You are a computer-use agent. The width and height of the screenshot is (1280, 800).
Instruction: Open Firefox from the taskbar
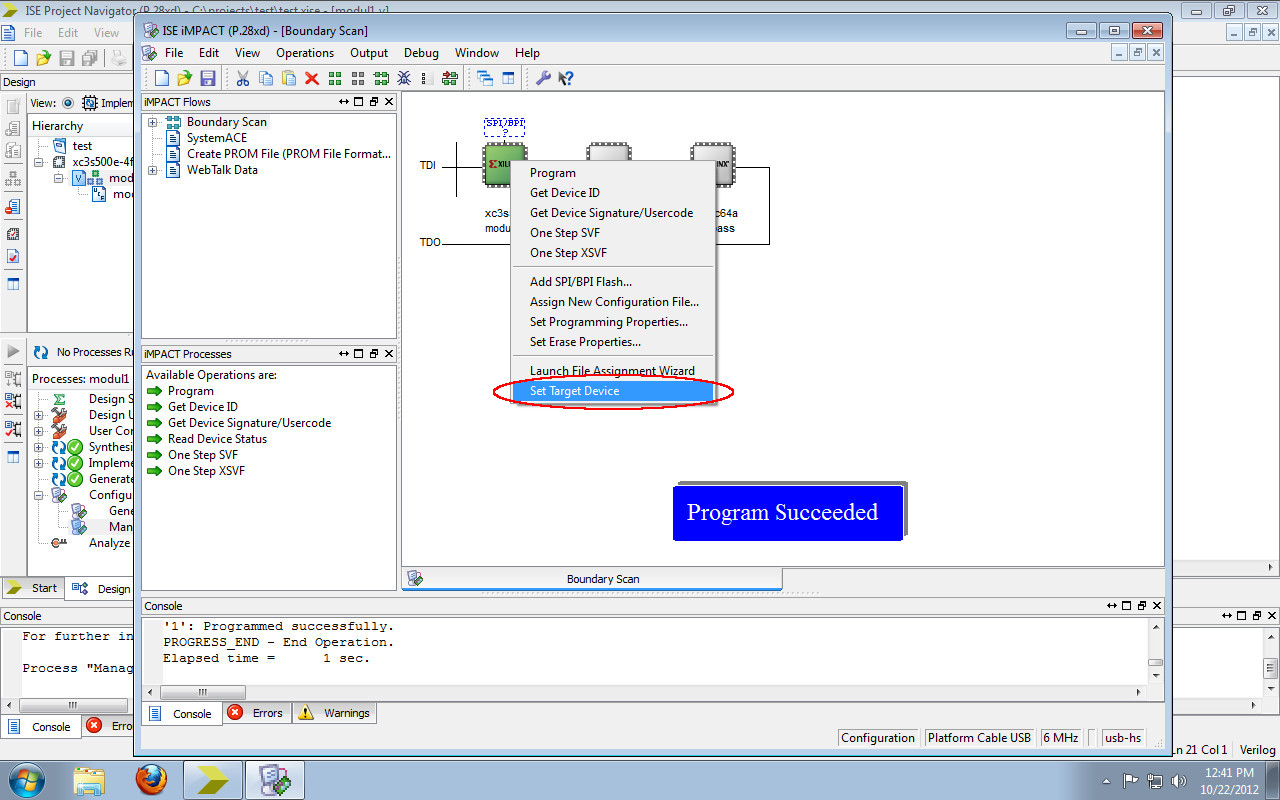[x=152, y=779]
